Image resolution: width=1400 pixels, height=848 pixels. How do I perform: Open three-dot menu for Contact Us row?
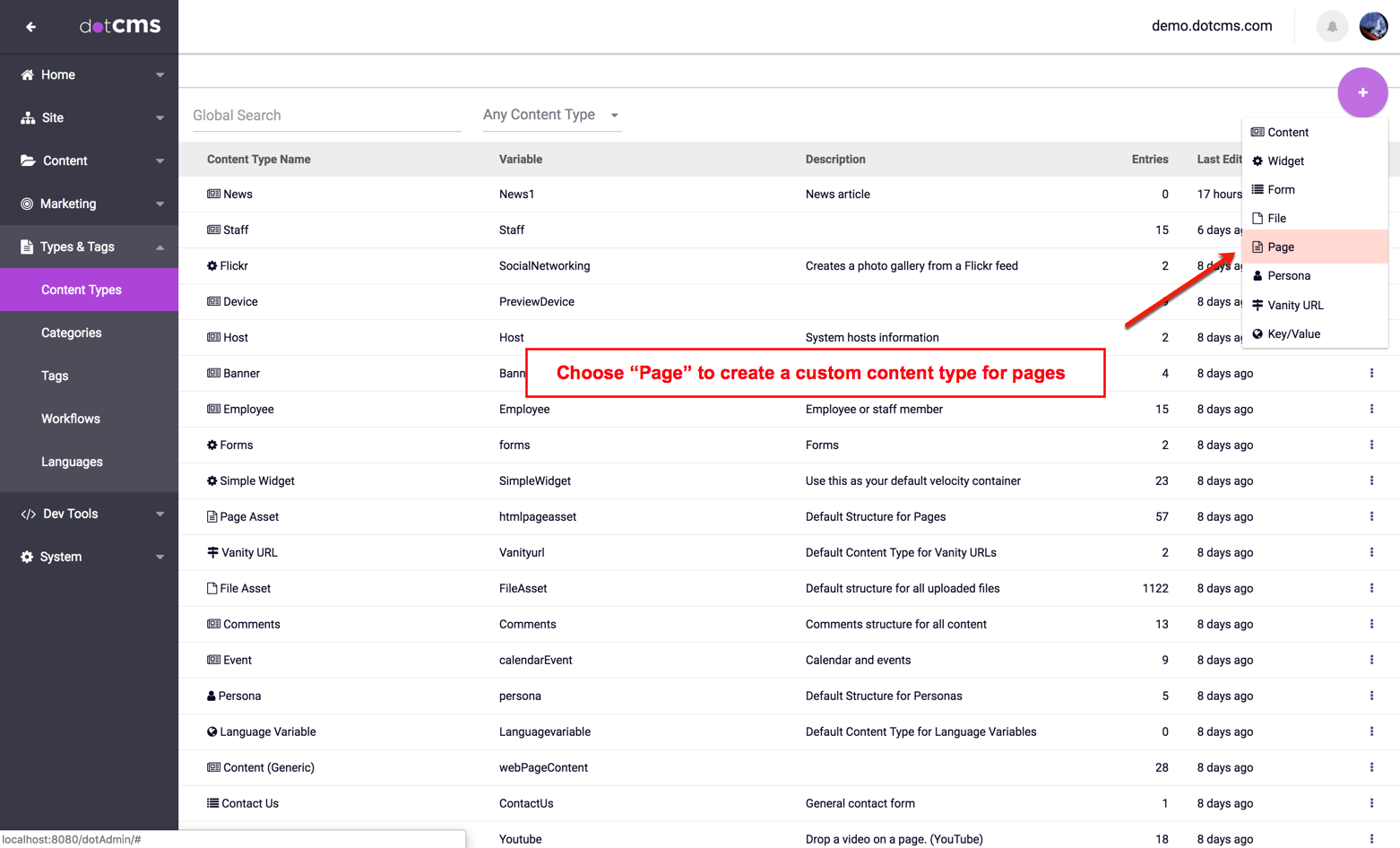tap(1371, 803)
